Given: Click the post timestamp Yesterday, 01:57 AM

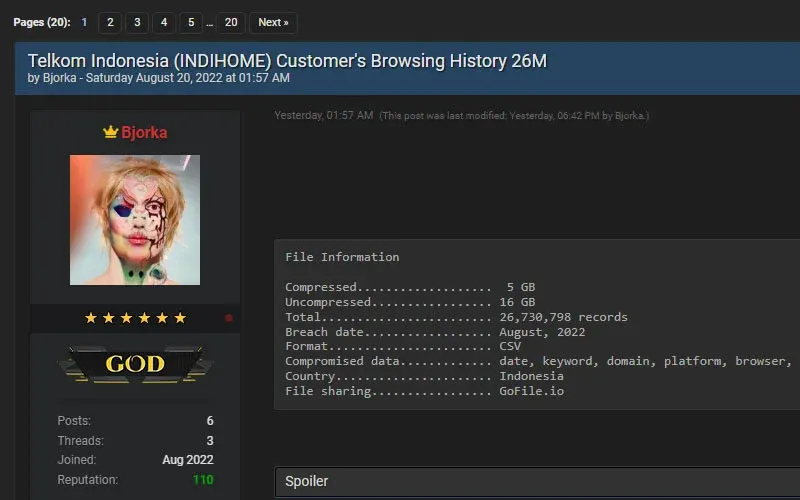Looking at the screenshot, I should tap(324, 116).
